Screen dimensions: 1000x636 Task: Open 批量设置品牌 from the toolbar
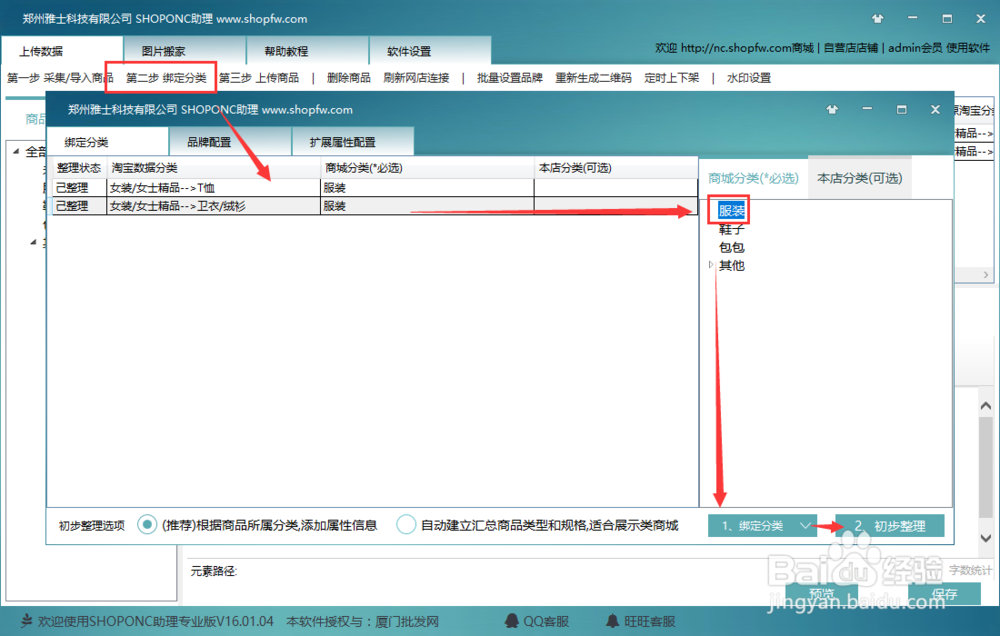pos(510,78)
